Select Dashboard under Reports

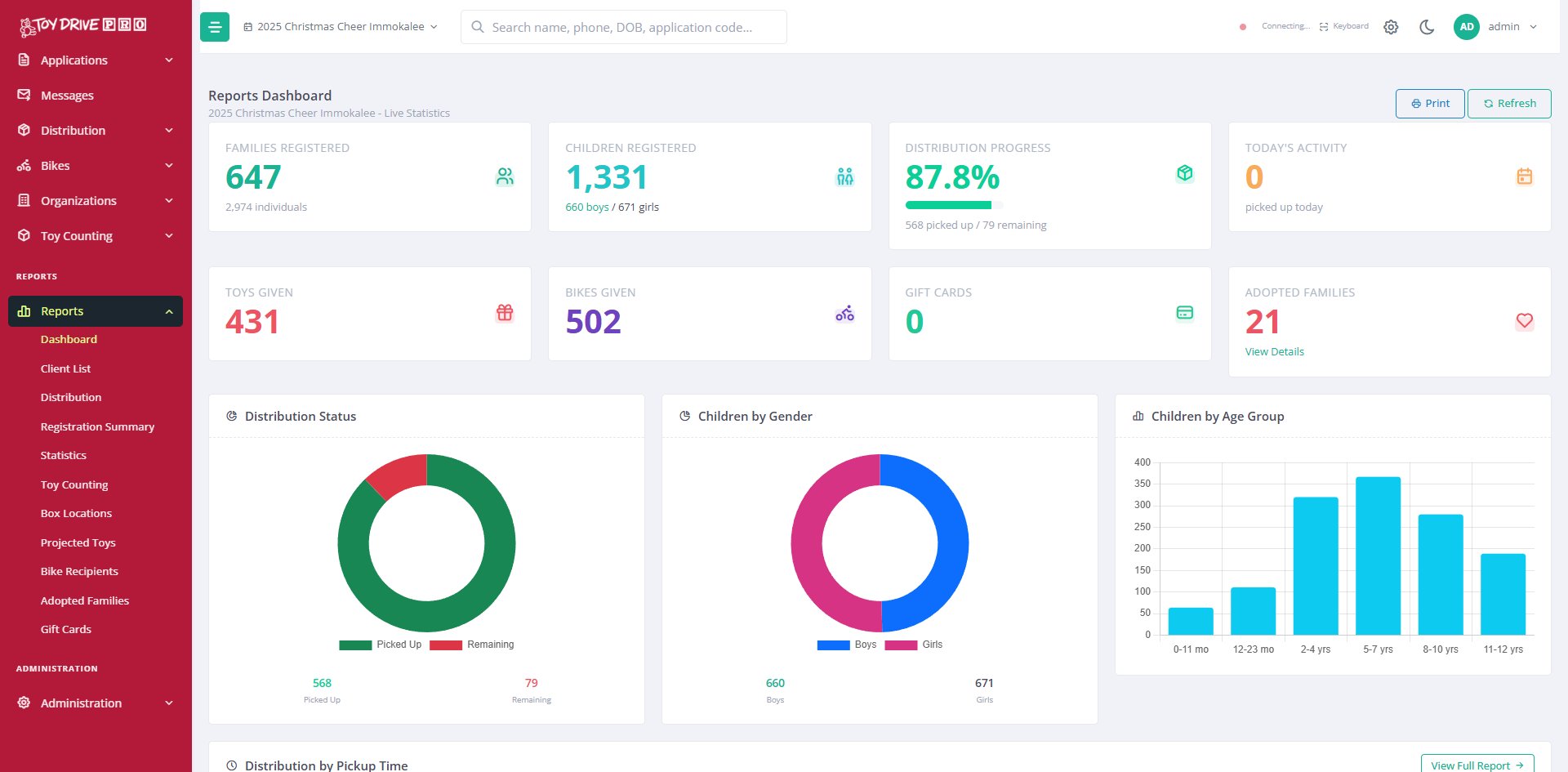(x=69, y=339)
